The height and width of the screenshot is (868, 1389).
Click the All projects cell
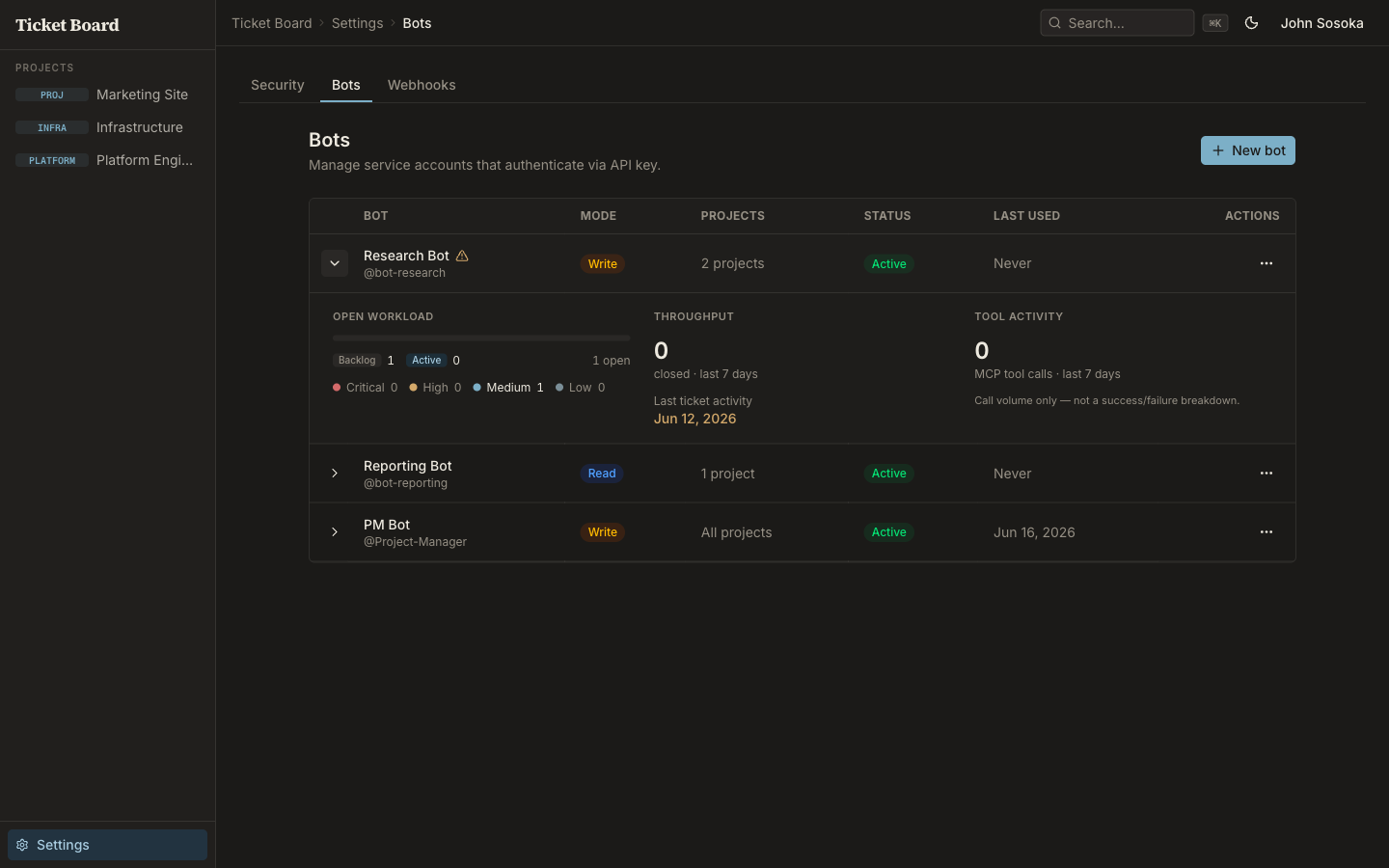click(x=736, y=532)
